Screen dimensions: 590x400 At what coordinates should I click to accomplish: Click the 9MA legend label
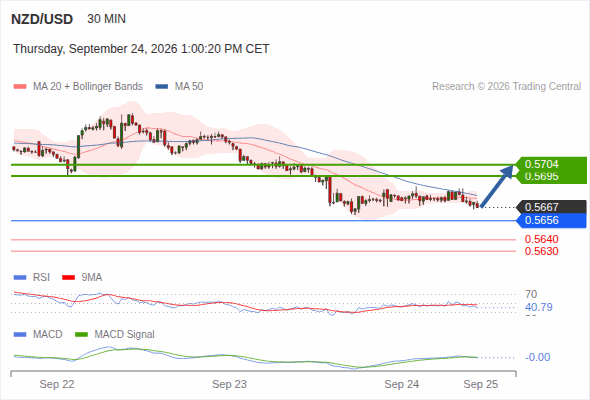tap(92, 278)
